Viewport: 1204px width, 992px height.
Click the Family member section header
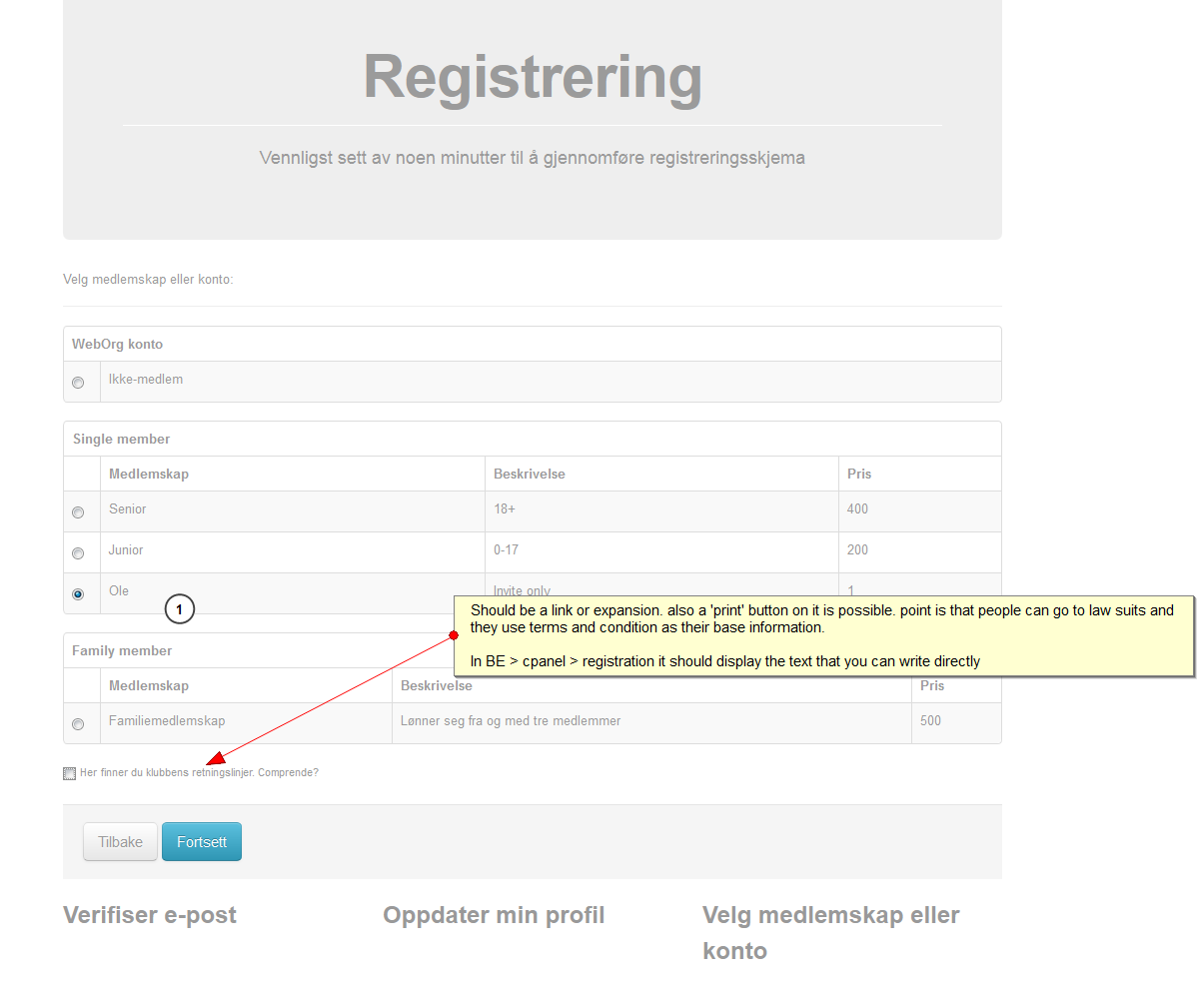(122, 651)
